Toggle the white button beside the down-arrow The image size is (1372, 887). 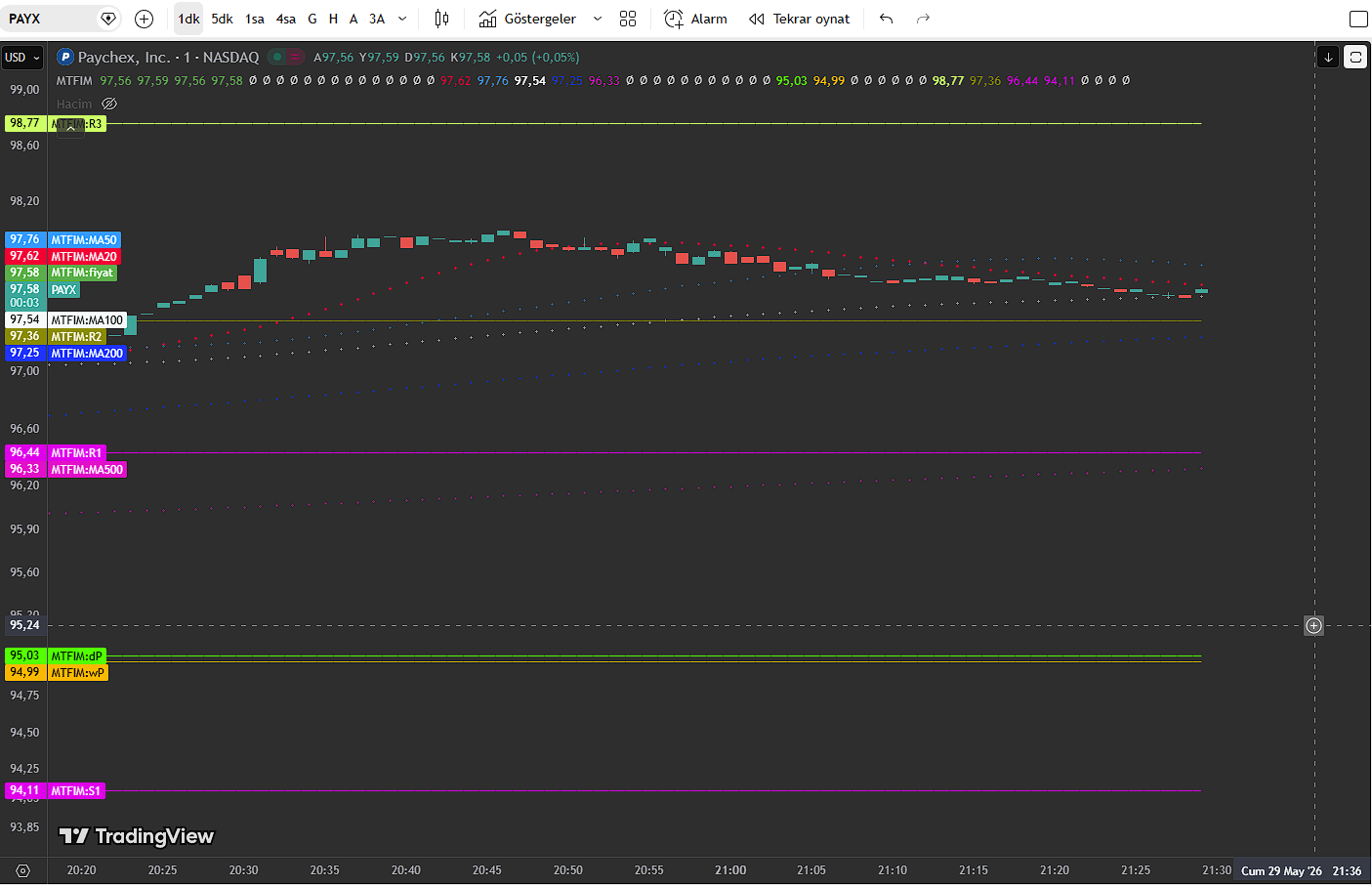coord(1355,57)
